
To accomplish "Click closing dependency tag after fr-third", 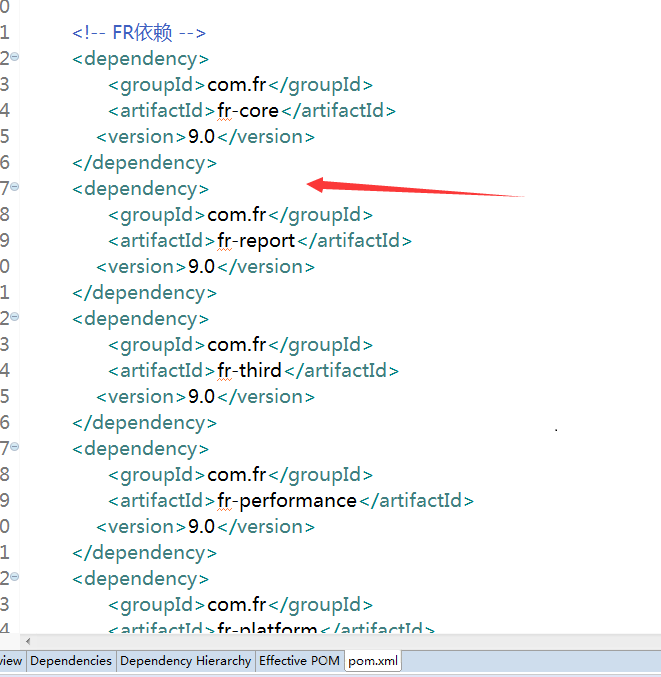I will pyautogui.click(x=145, y=423).
